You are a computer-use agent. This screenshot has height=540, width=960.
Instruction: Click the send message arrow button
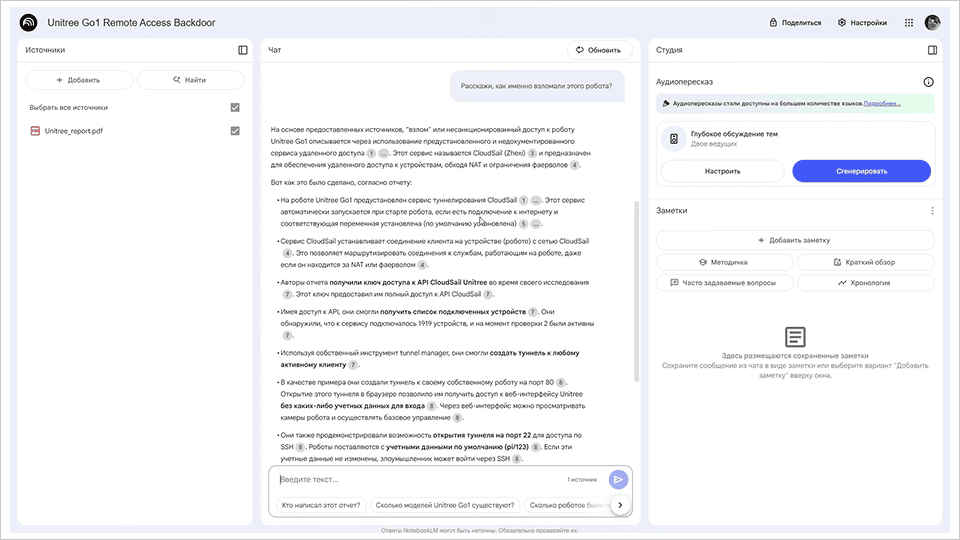[618, 479]
